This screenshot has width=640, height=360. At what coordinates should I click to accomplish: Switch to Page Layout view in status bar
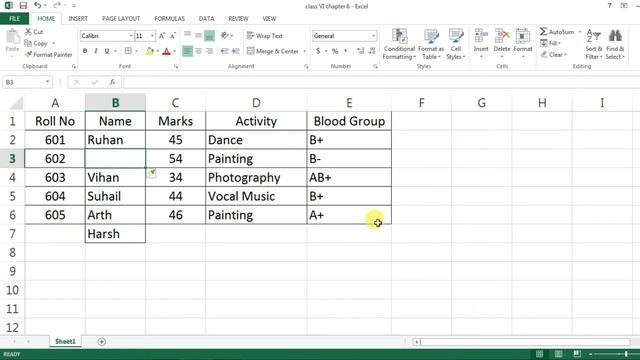558,354
